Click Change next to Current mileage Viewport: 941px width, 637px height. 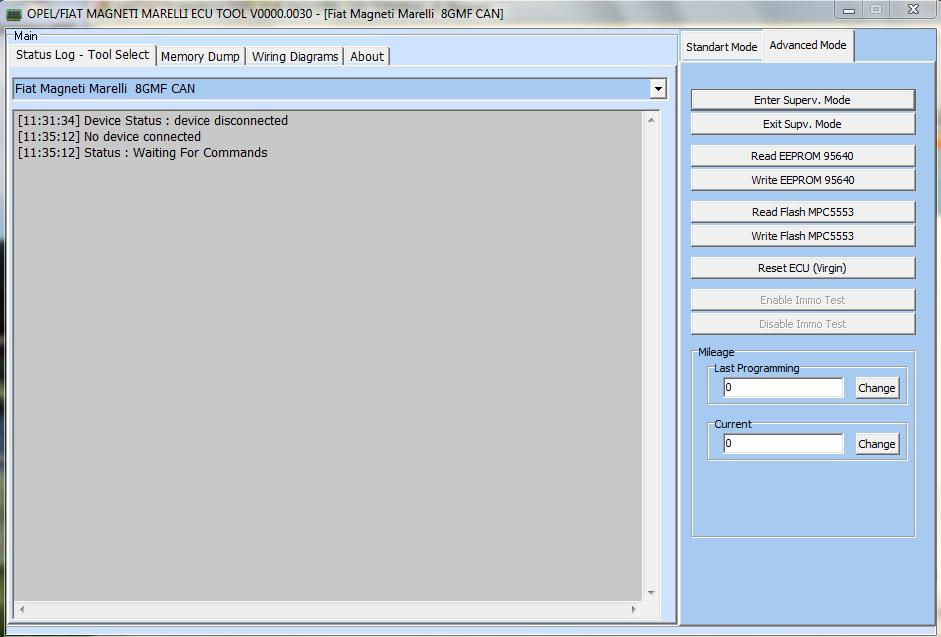tap(877, 444)
